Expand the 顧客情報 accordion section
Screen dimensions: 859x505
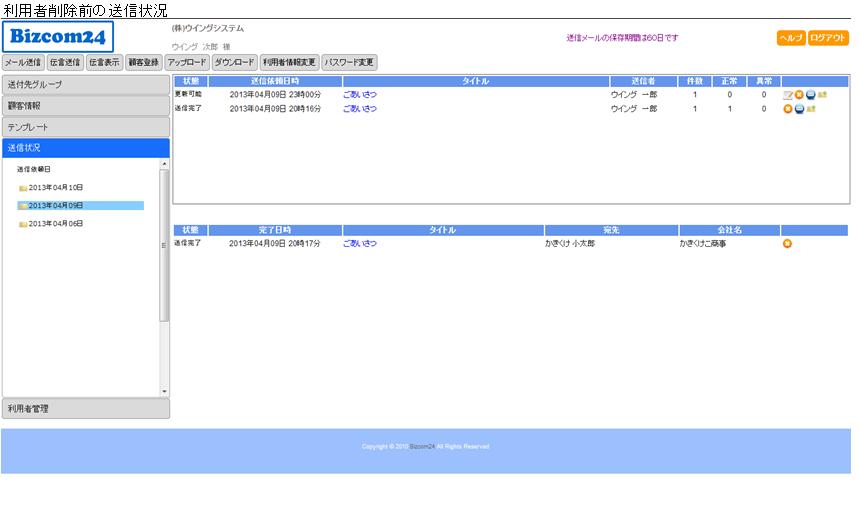click(x=85, y=105)
